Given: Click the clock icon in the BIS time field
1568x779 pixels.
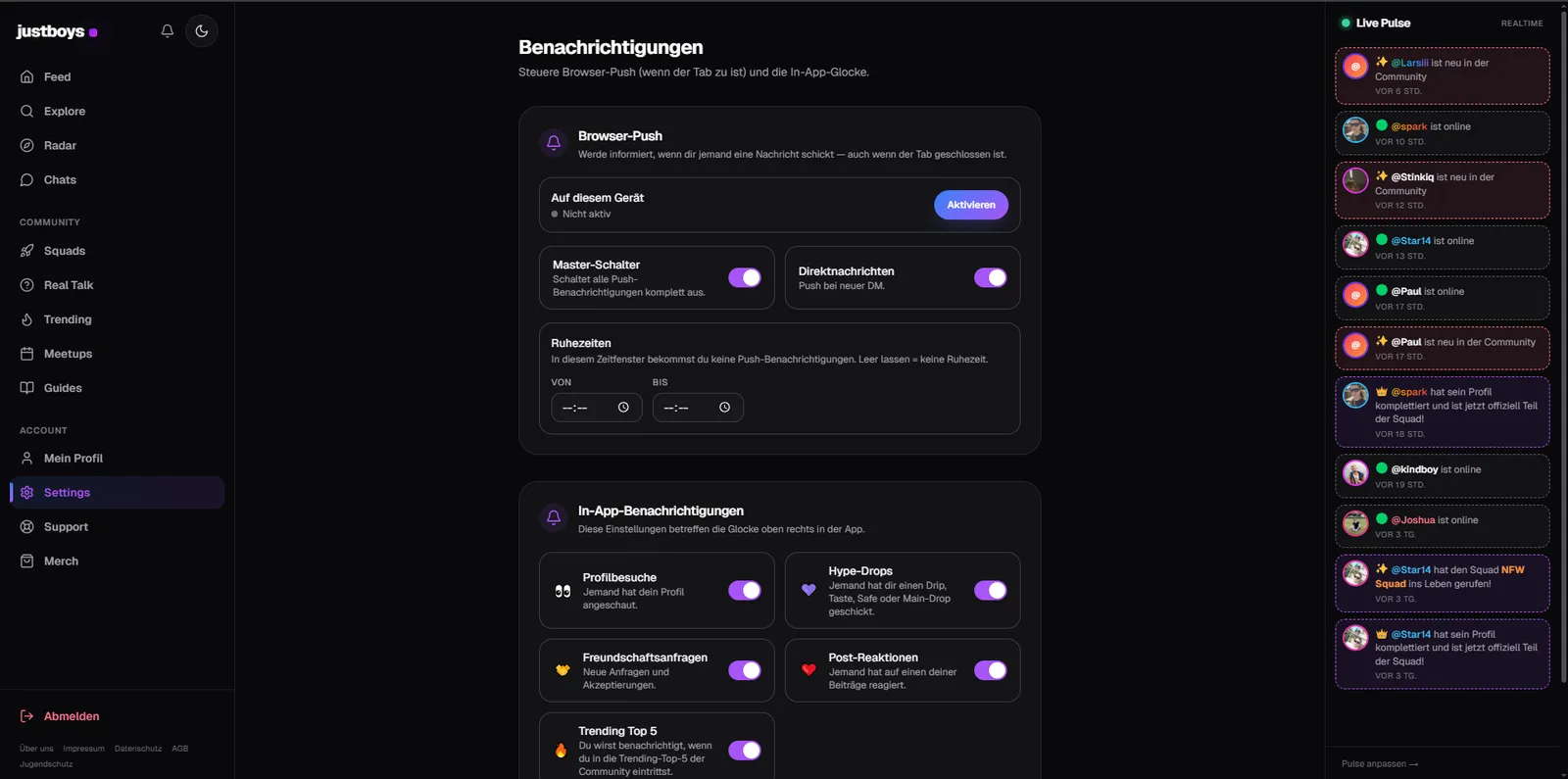Looking at the screenshot, I should (725, 408).
